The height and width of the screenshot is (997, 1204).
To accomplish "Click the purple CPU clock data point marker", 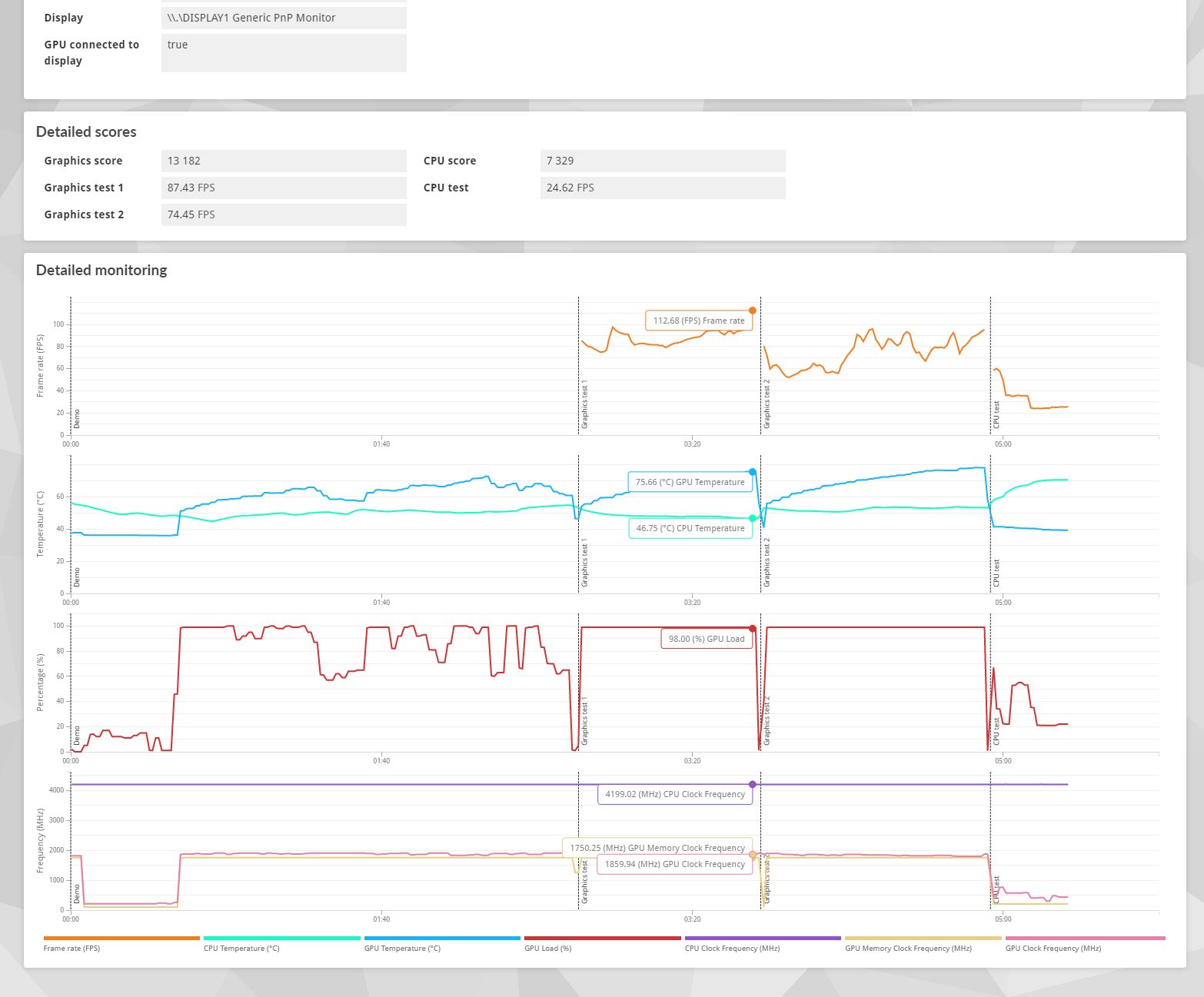I will 752,784.
